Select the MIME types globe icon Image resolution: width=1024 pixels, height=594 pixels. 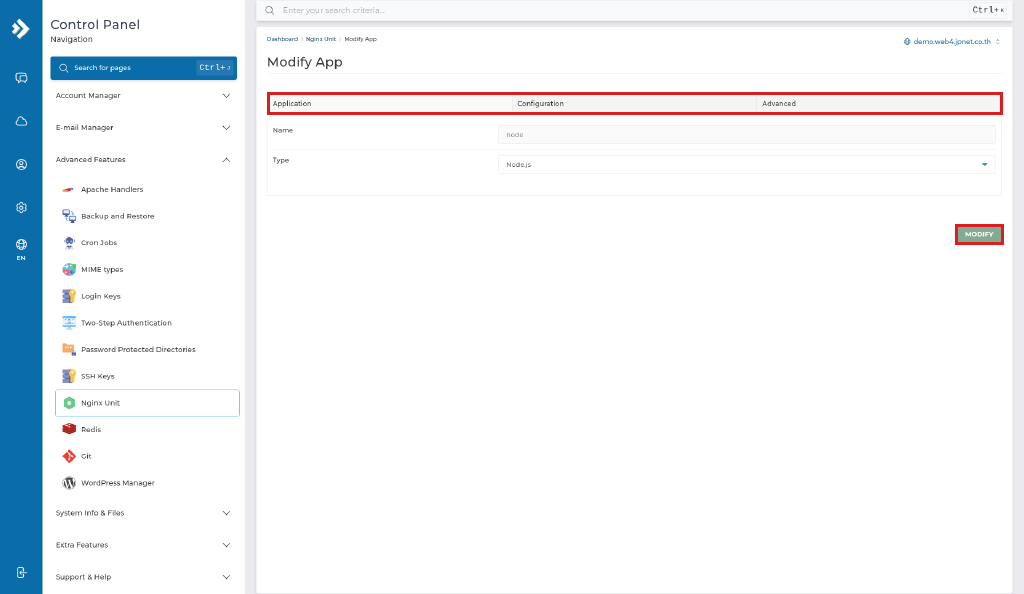click(x=69, y=270)
